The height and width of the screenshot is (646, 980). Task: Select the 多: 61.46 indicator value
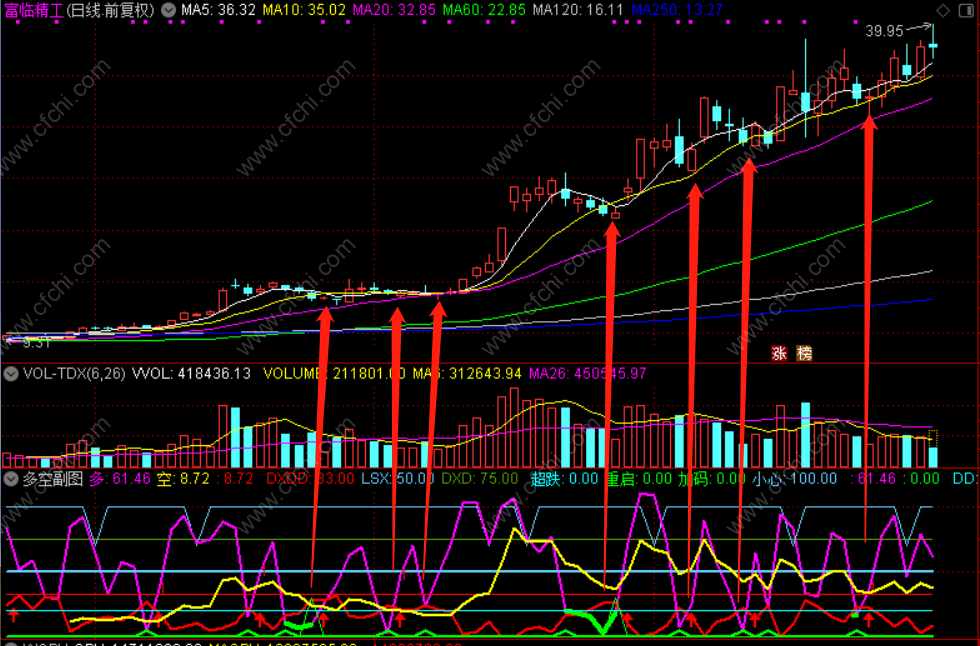tap(119, 479)
